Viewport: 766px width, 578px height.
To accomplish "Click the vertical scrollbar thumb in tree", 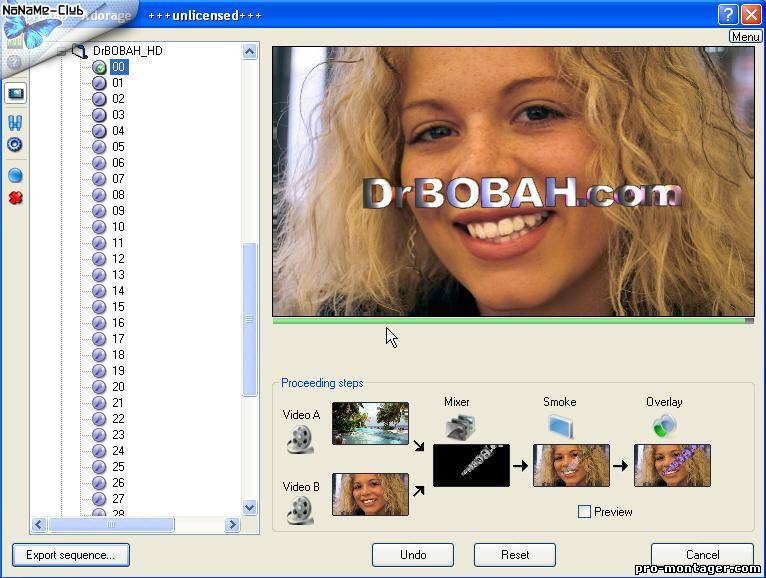I will pos(250,320).
